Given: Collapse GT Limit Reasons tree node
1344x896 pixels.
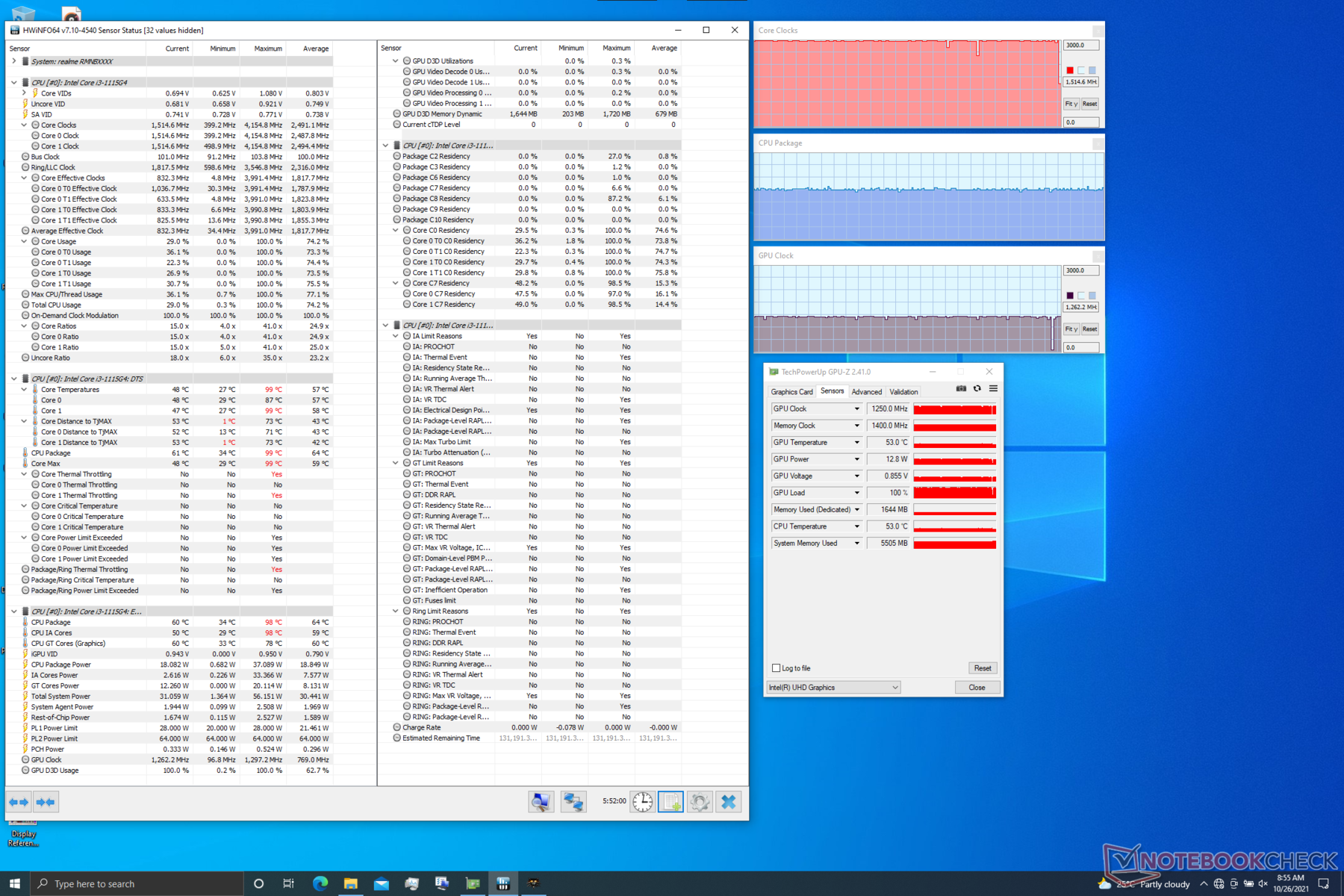Looking at the screenshot, I should [x=396, y=463].
